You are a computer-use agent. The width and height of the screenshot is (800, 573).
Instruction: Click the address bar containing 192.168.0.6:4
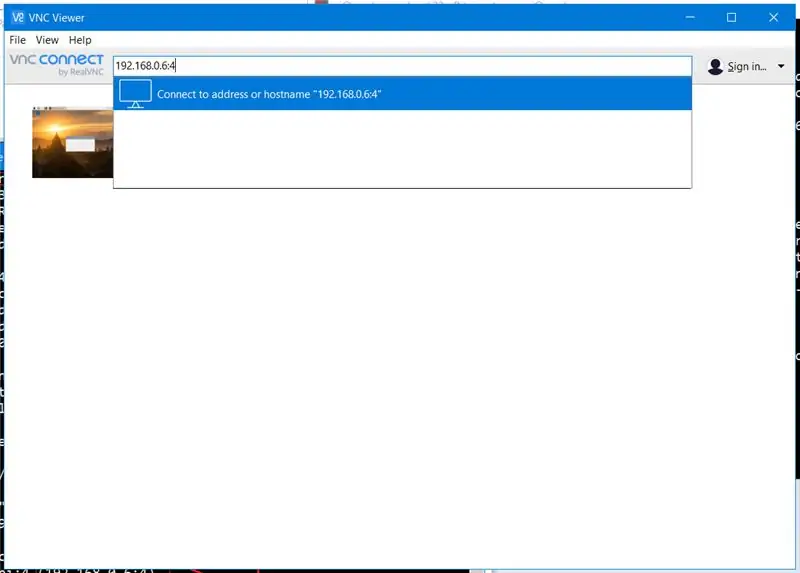click(x=402, y=66)
